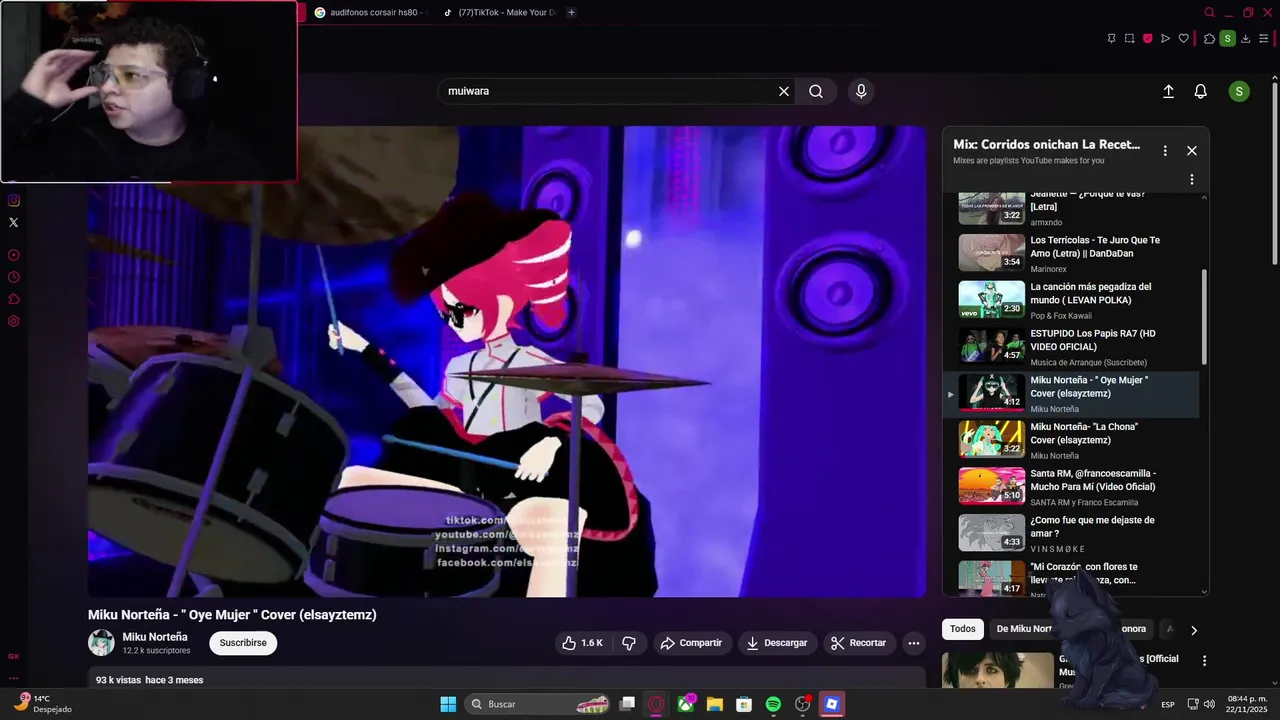Image resolution: width=1280 pixels, height=720 pixels.
Task: Open the Miku Norteña channel avatar
Action: (x=101, y=643)
